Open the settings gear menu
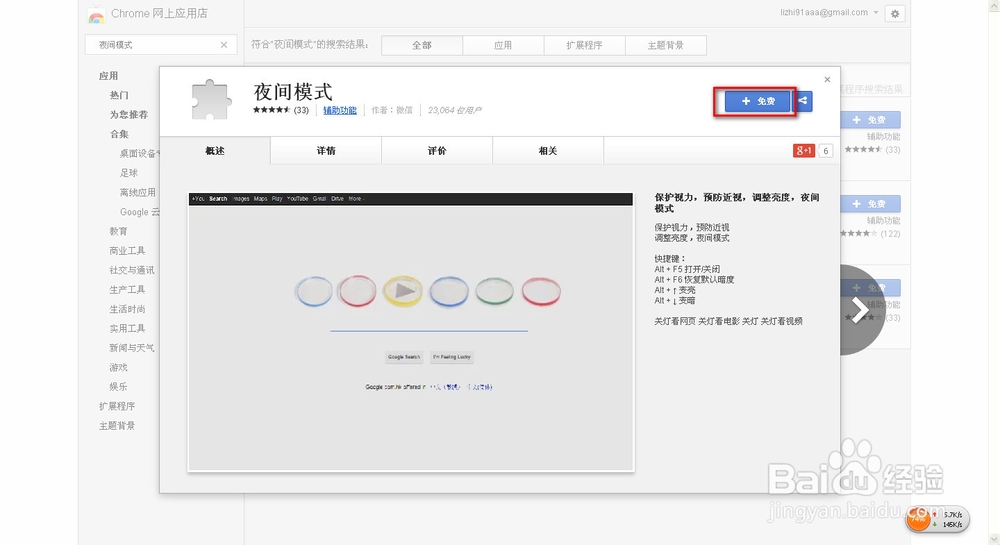1000x545 pixels. [x=895, y=13]
